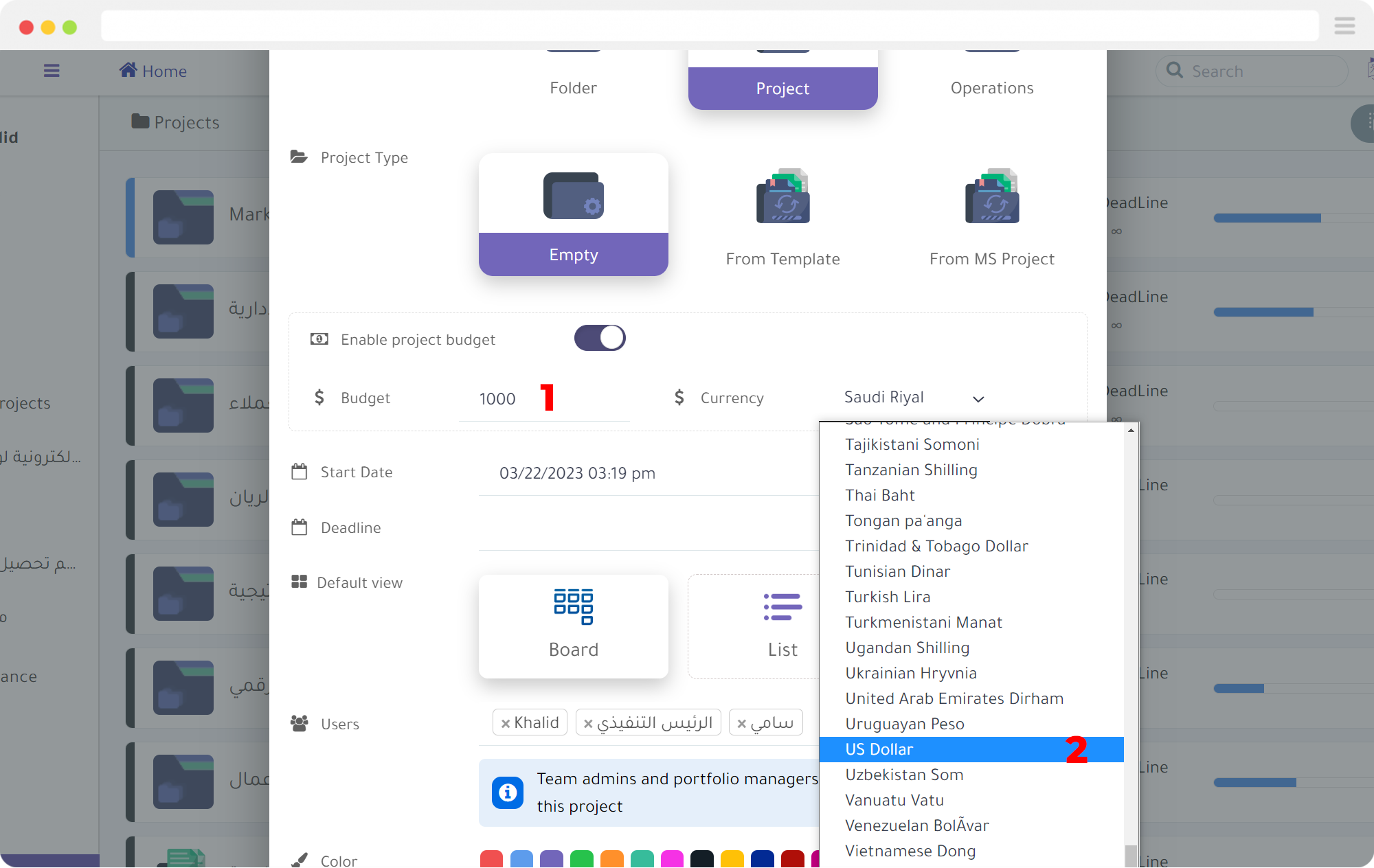Click the Projects breadcrumb text
Image resolution: width=1374 pixels, height=868 pixels.
click(187, 122)
